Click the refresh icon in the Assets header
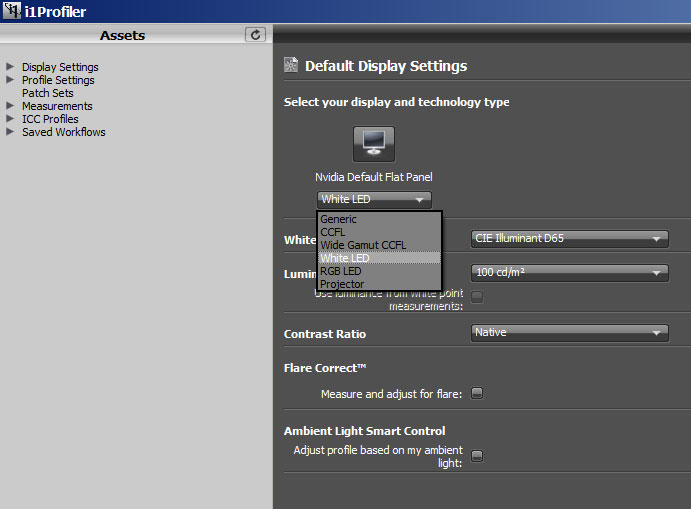Image resolution: width=691 pixels, height=509 pixels. (x=255, y=35)
